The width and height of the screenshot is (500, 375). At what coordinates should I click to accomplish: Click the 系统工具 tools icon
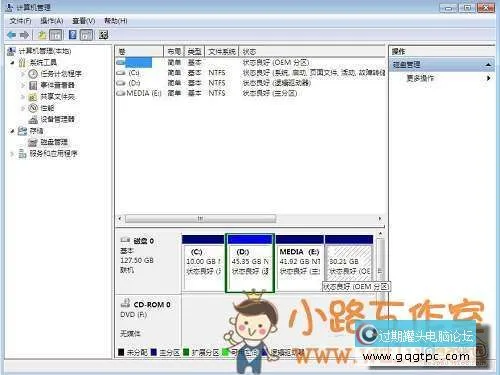pyautogui.click(x=22, y=62)
